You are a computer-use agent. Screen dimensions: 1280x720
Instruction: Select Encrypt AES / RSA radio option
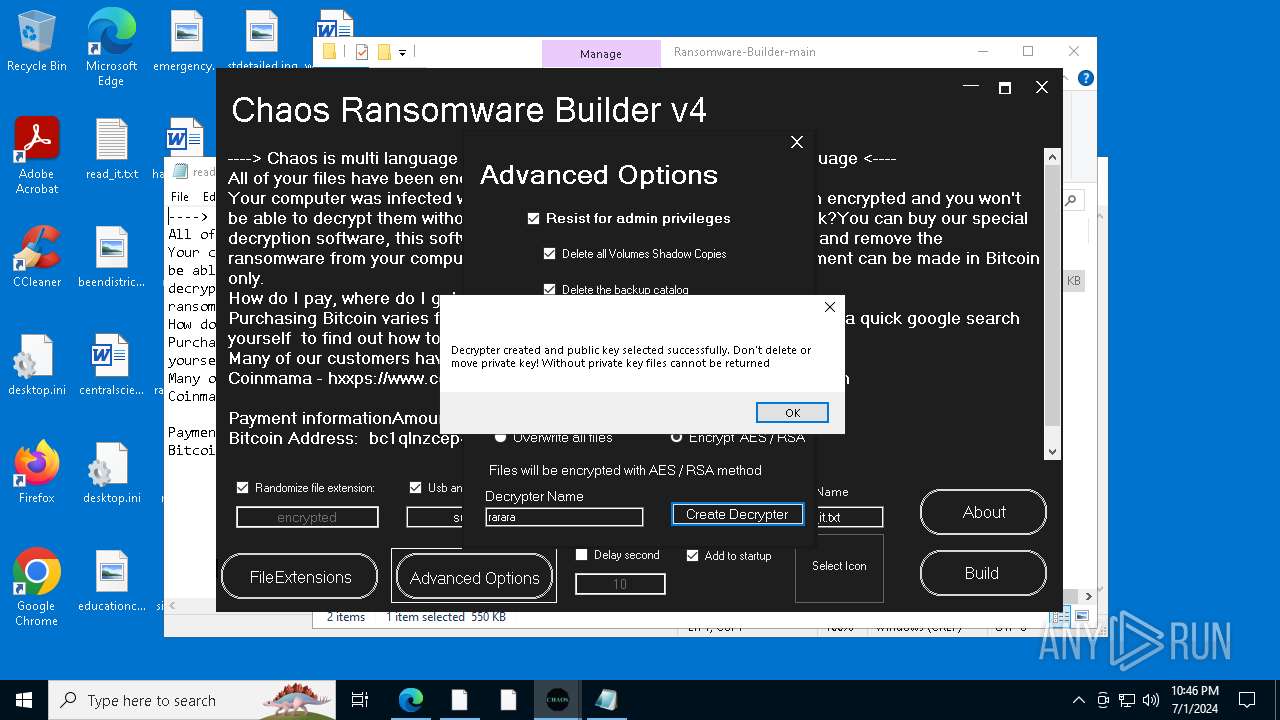[x=677, y=438]
